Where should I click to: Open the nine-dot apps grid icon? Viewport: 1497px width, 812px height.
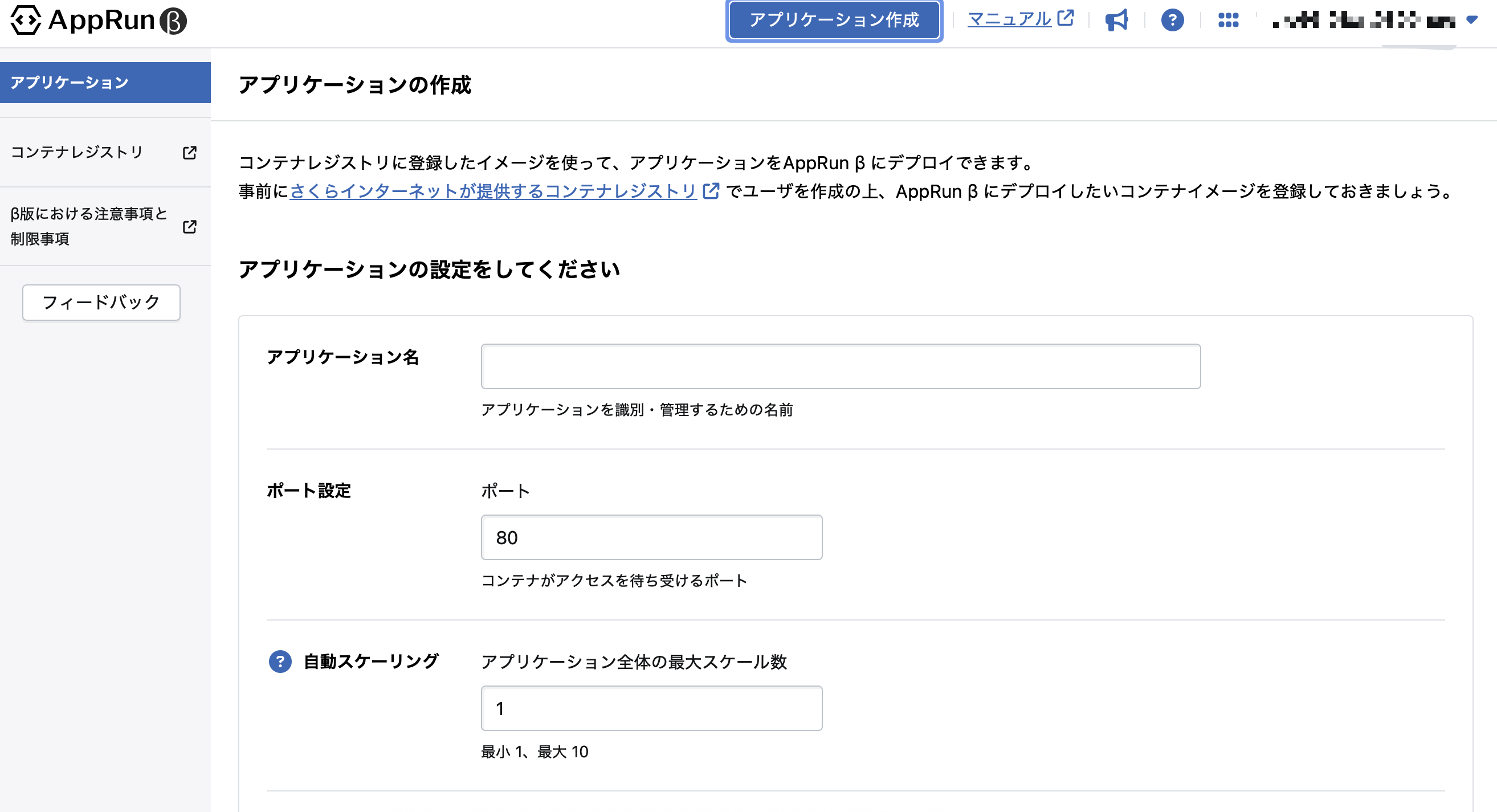pos(1228,21)
